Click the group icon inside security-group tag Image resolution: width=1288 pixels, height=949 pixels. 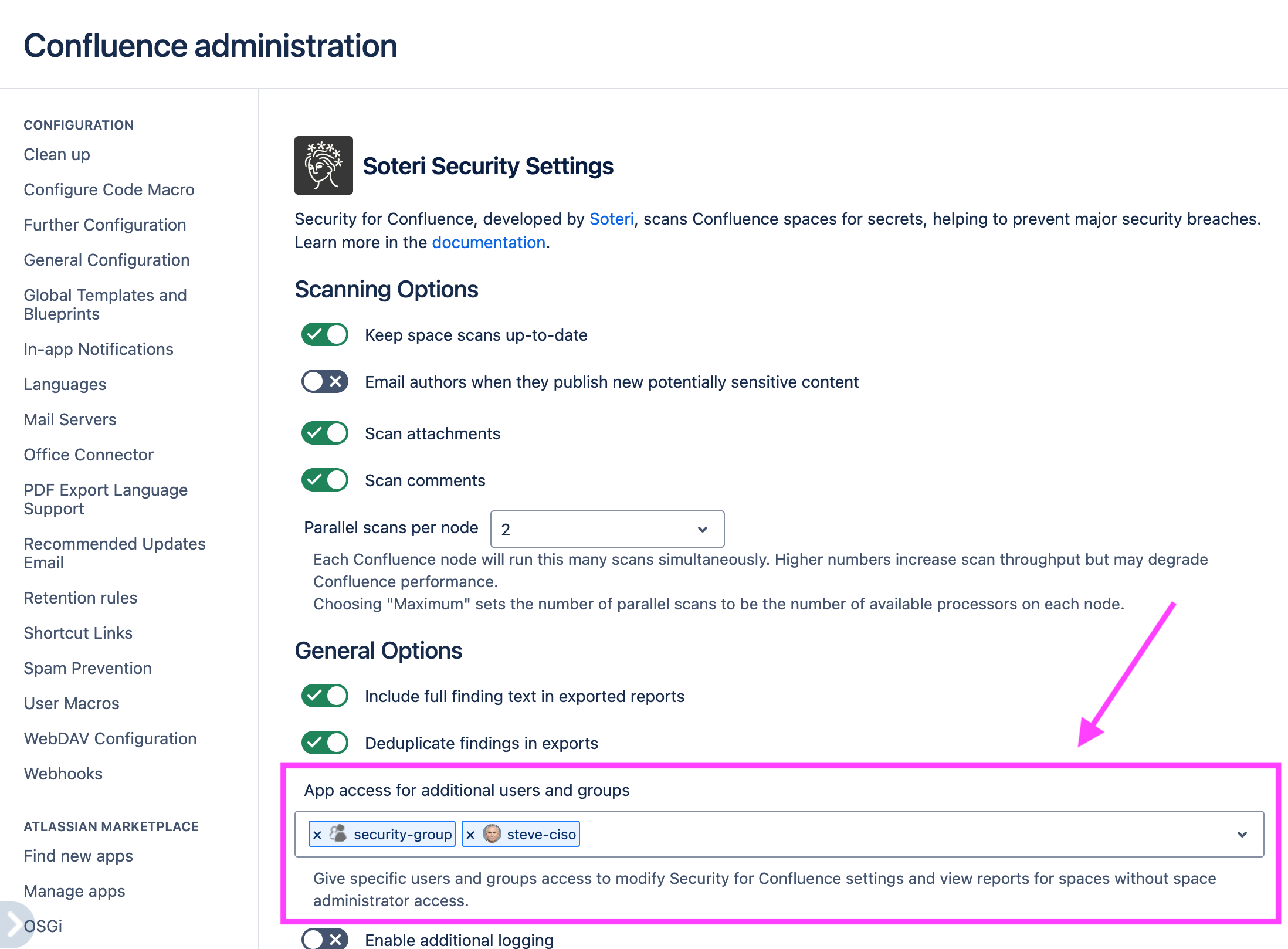(x=338, y=833)
